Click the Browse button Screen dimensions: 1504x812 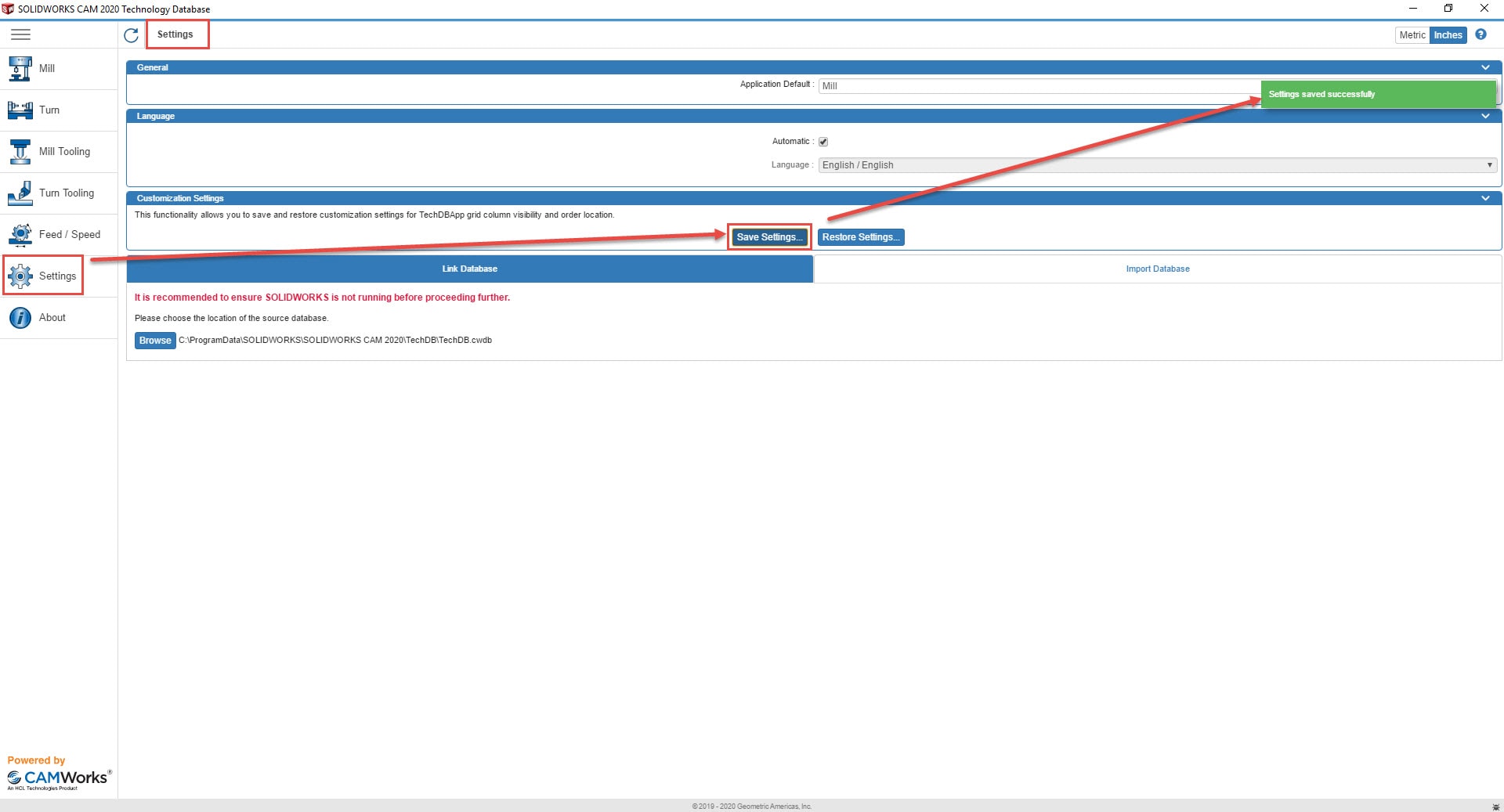click(x=155, y=341)
